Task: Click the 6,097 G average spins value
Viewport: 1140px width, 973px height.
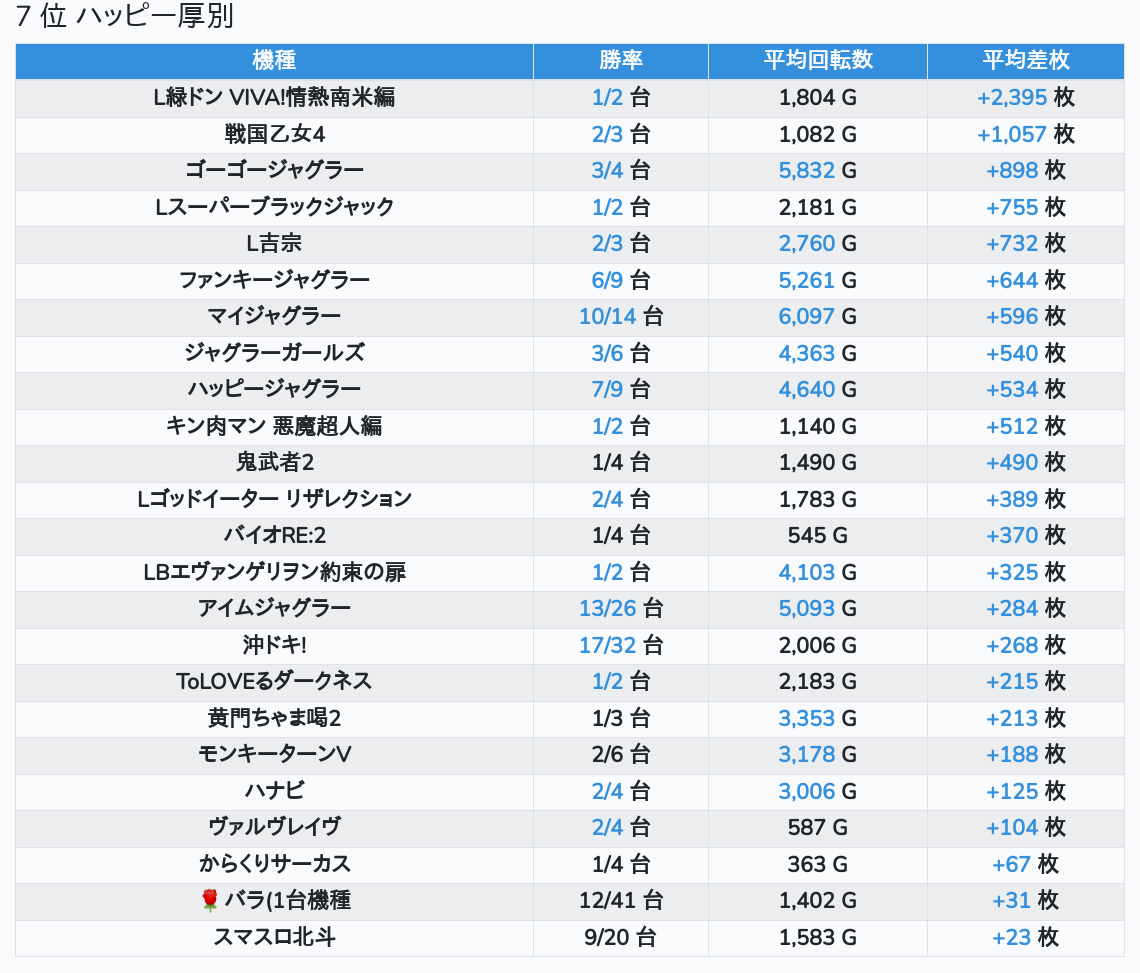Action: pos(818,316)
